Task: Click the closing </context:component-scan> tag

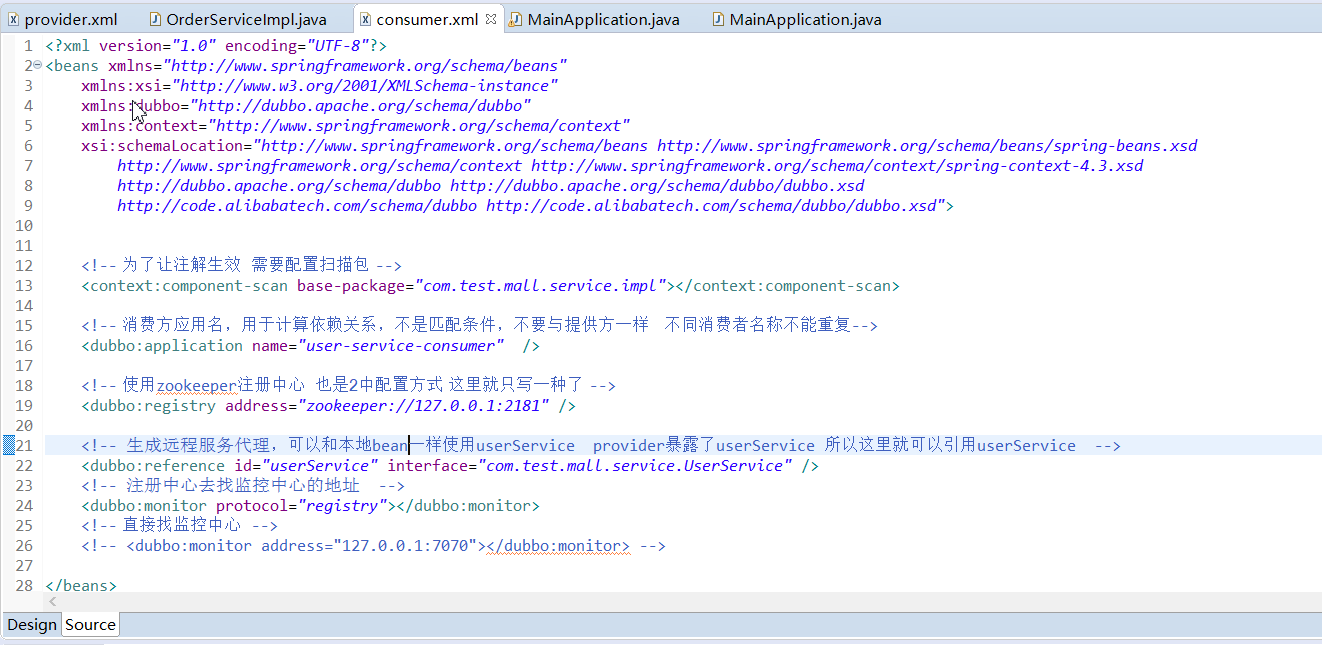Action: 788,286
